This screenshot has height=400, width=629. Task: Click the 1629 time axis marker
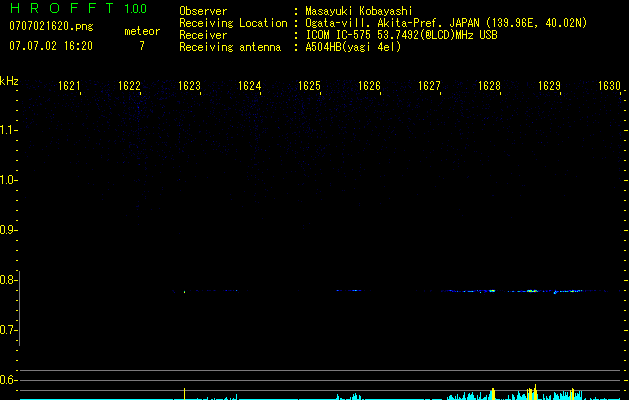coord(549,86)
